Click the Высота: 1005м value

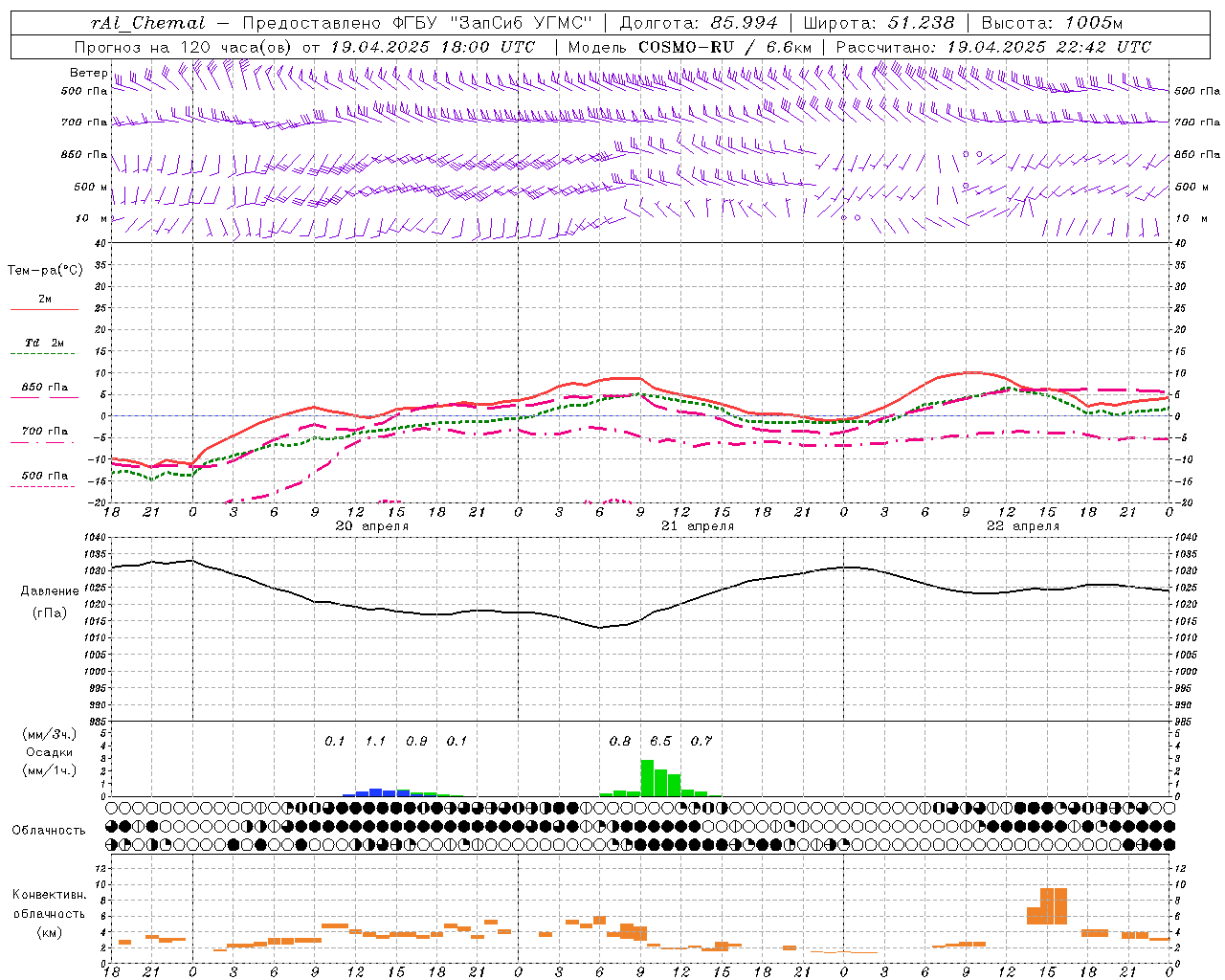1052,23
